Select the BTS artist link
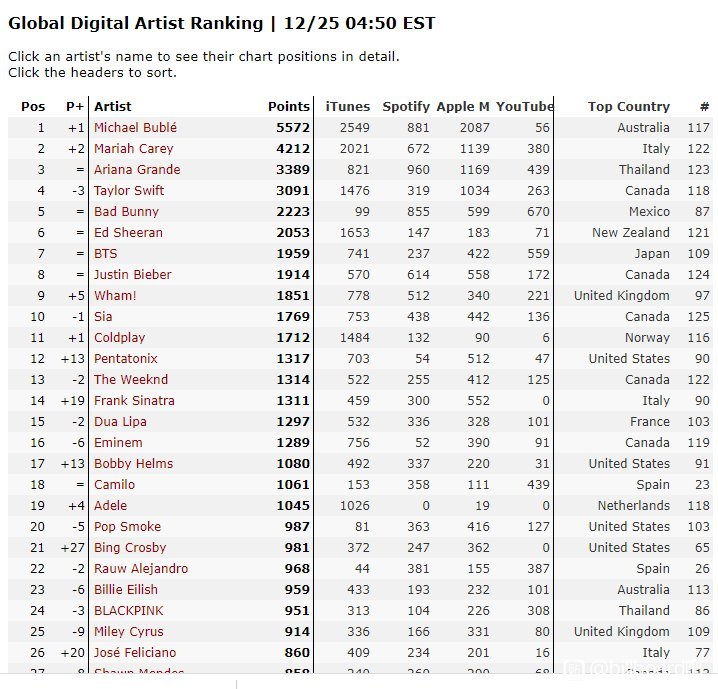Image resolution: width=718 pixels, height=689 pixels. tap(105, 254)
